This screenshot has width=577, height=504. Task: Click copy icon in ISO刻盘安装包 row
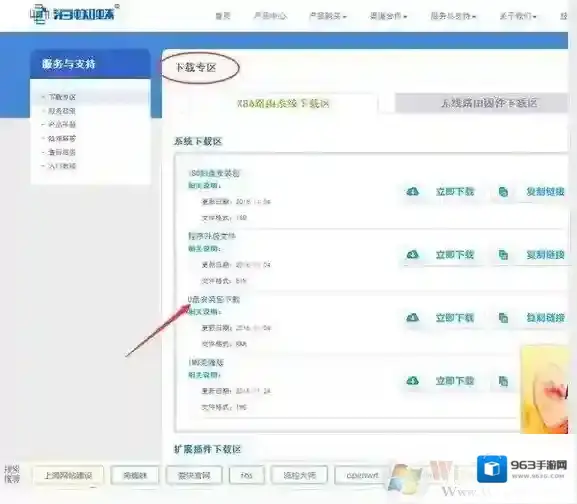pos(503,191)
